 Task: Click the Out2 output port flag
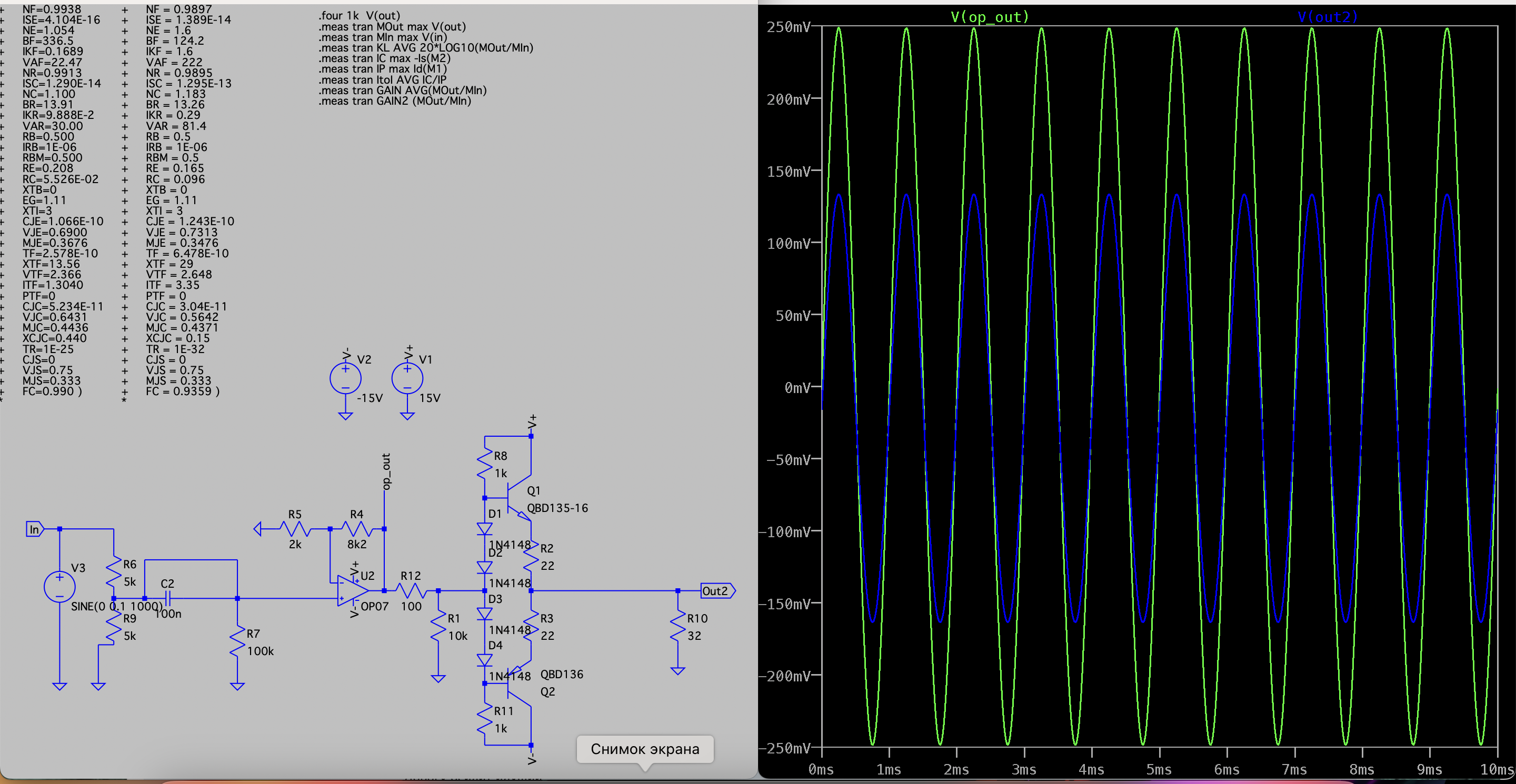pyautogui.click(x=717, y=590)
